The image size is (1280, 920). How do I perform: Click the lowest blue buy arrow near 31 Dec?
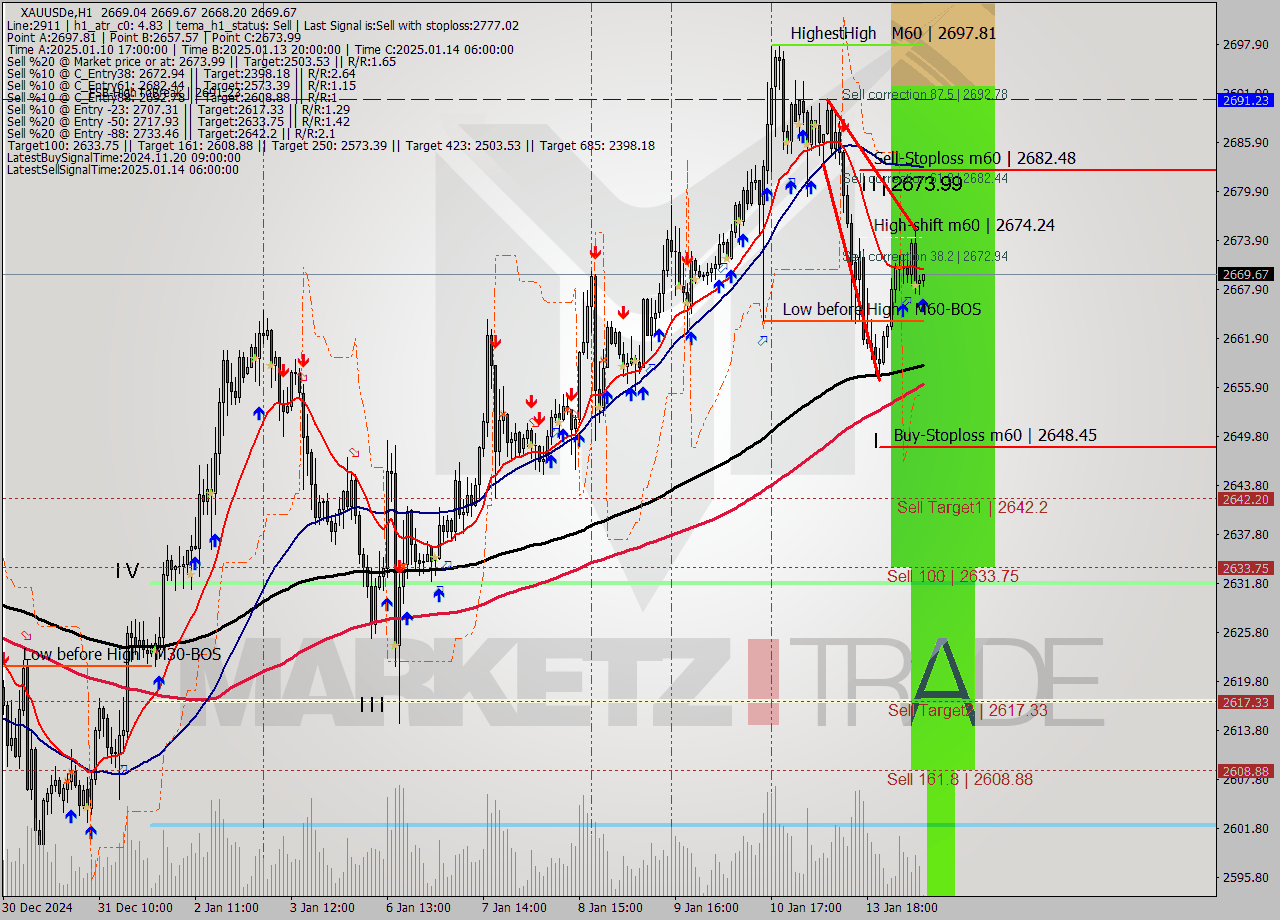tap(91, 831)
